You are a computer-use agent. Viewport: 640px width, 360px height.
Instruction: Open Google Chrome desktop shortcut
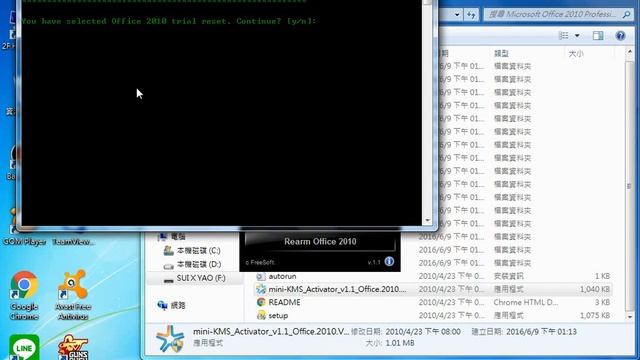(24, 295)
